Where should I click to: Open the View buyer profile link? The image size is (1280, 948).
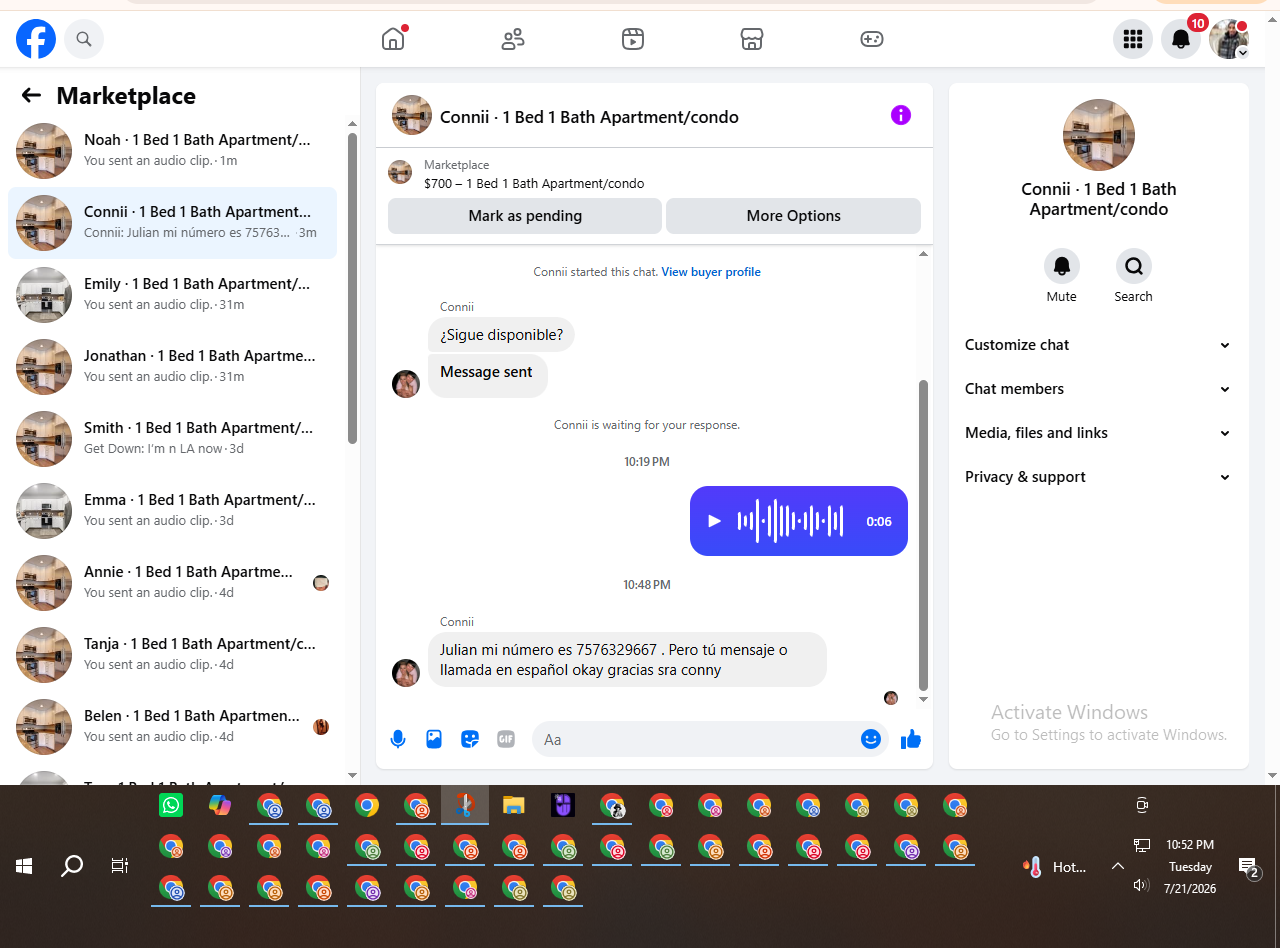tap(711, 272)
